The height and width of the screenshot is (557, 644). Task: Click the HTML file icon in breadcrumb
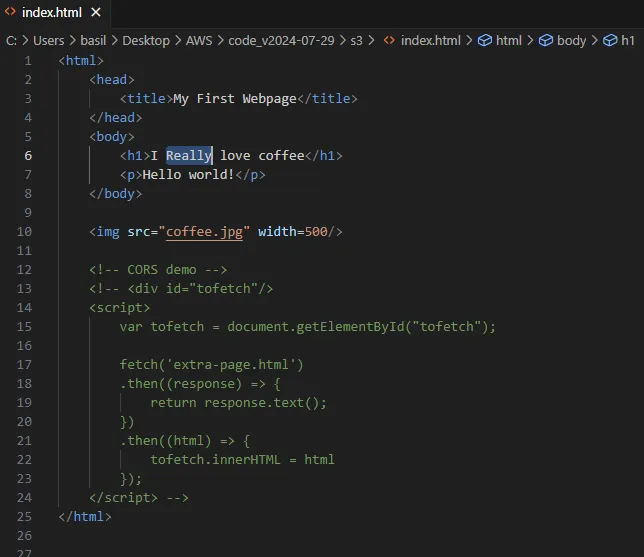coord(389,40)
